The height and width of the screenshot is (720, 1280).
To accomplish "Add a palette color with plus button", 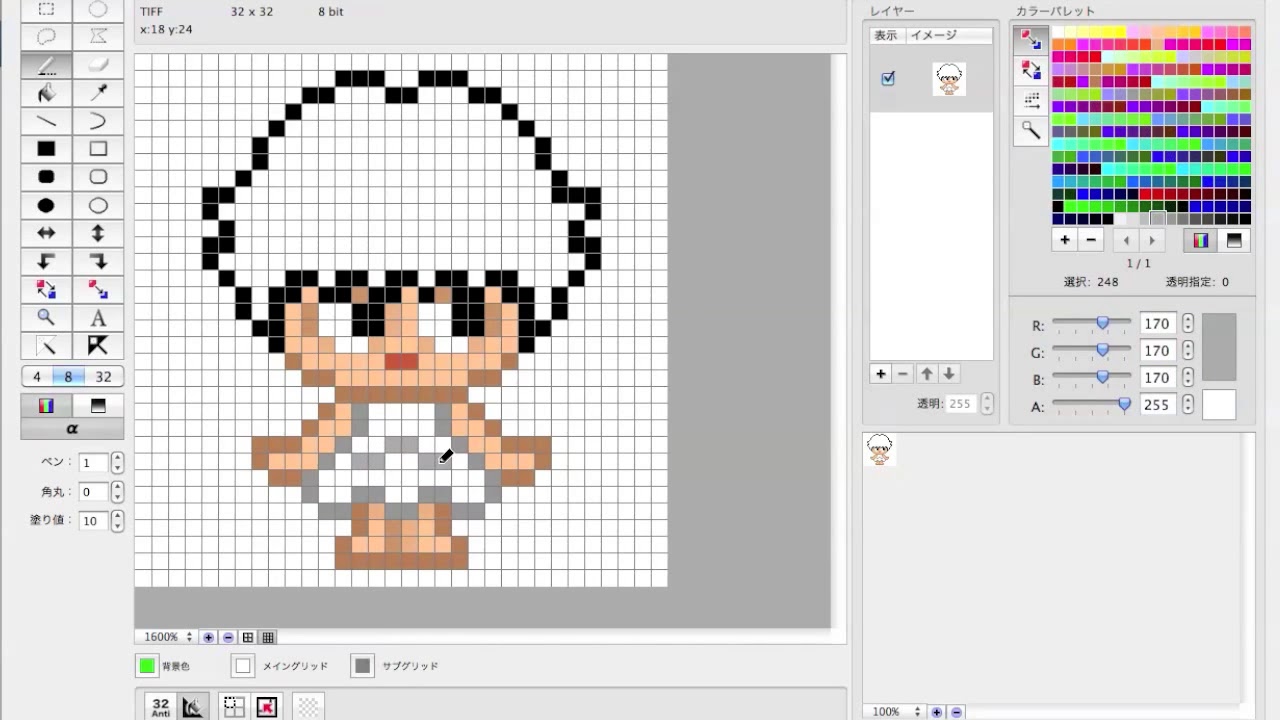I will pos(1065,240).
